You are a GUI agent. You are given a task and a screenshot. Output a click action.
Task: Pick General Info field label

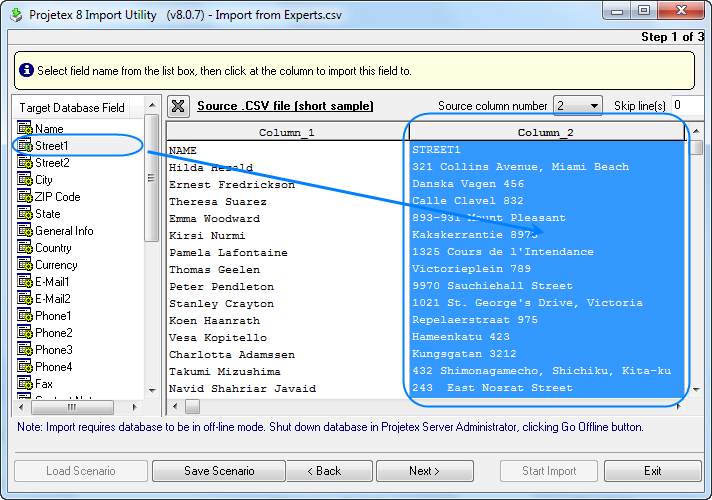[64, 231]
